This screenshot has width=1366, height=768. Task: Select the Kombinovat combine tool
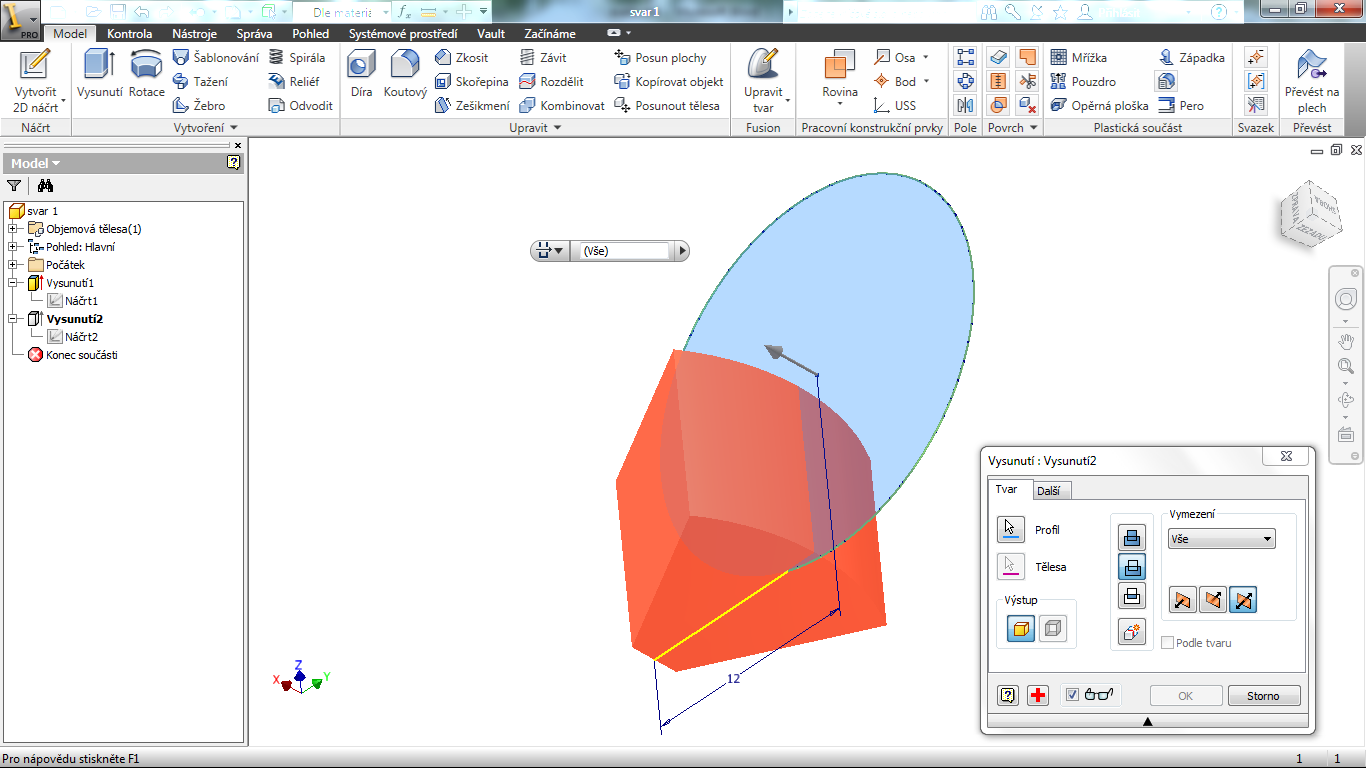tap(561, 105)
